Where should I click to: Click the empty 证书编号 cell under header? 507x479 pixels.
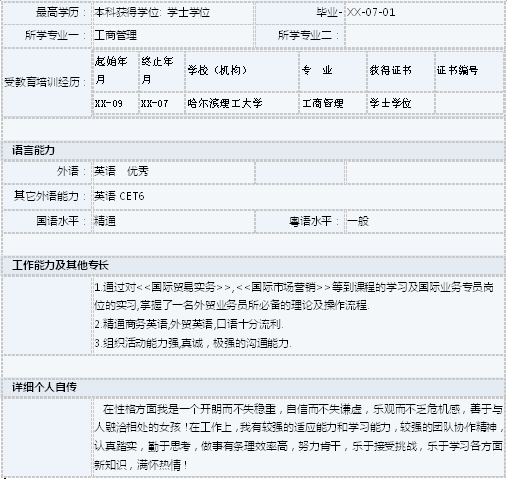pos(469,103)
